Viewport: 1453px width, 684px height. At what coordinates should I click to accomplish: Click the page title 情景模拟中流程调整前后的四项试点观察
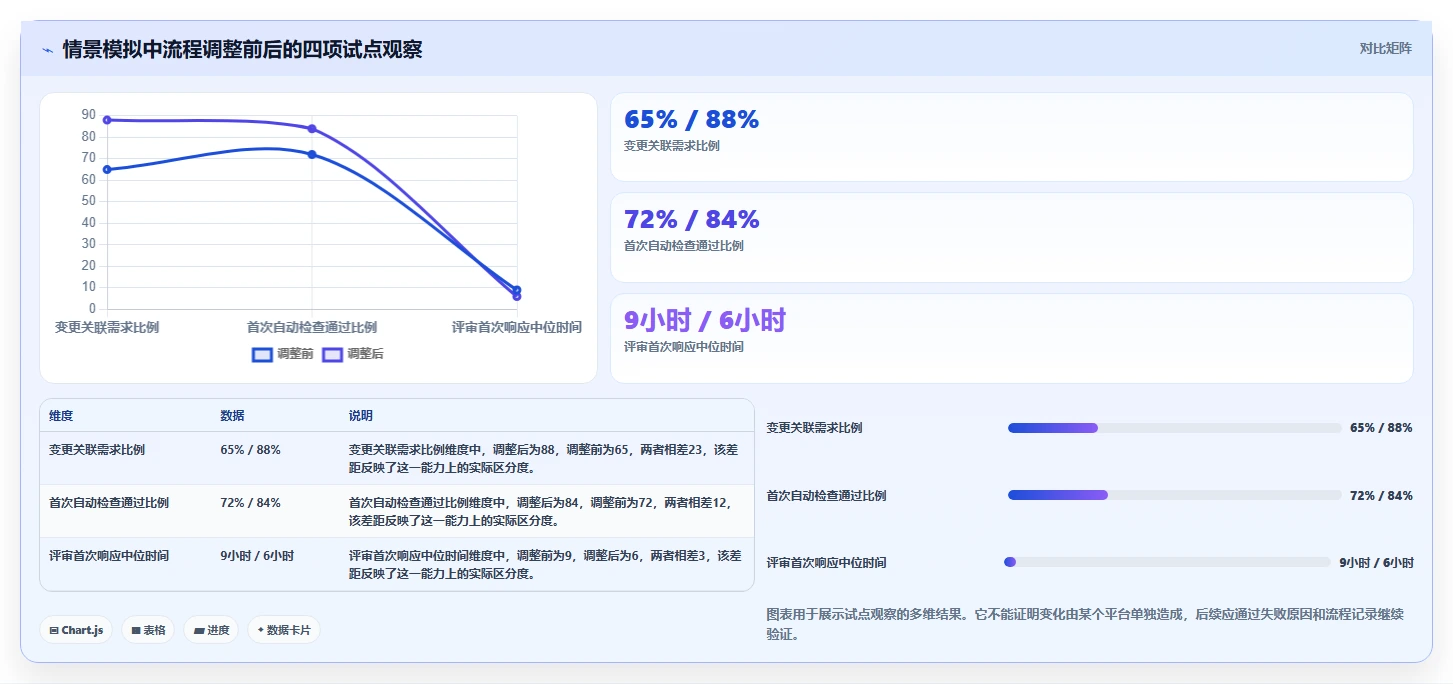pos(242,49)
